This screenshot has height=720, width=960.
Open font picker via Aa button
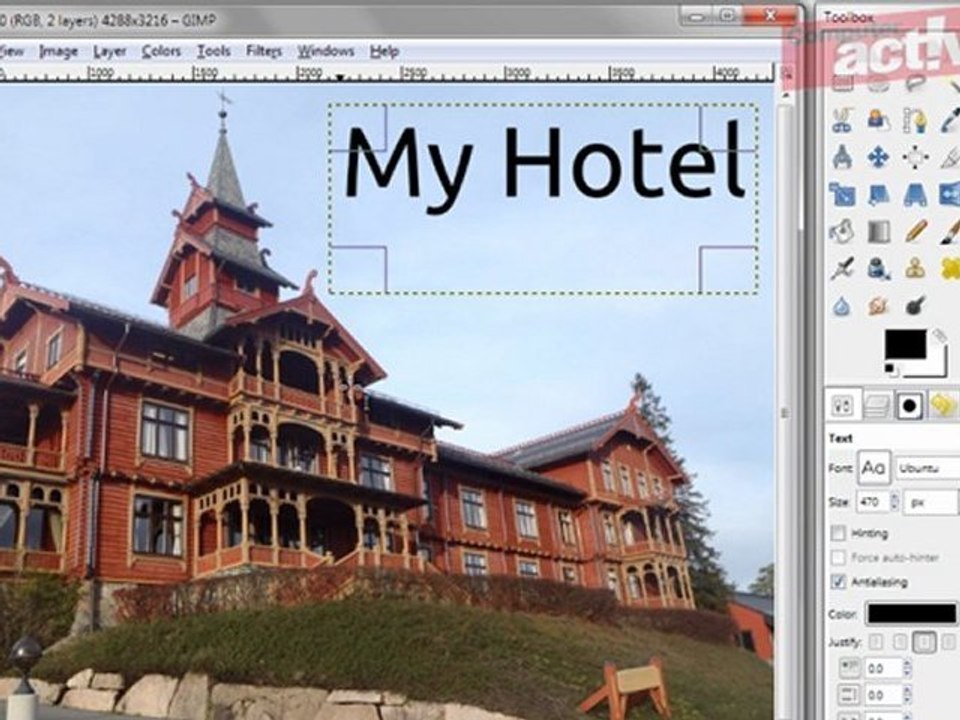click(x=873, y=468)
